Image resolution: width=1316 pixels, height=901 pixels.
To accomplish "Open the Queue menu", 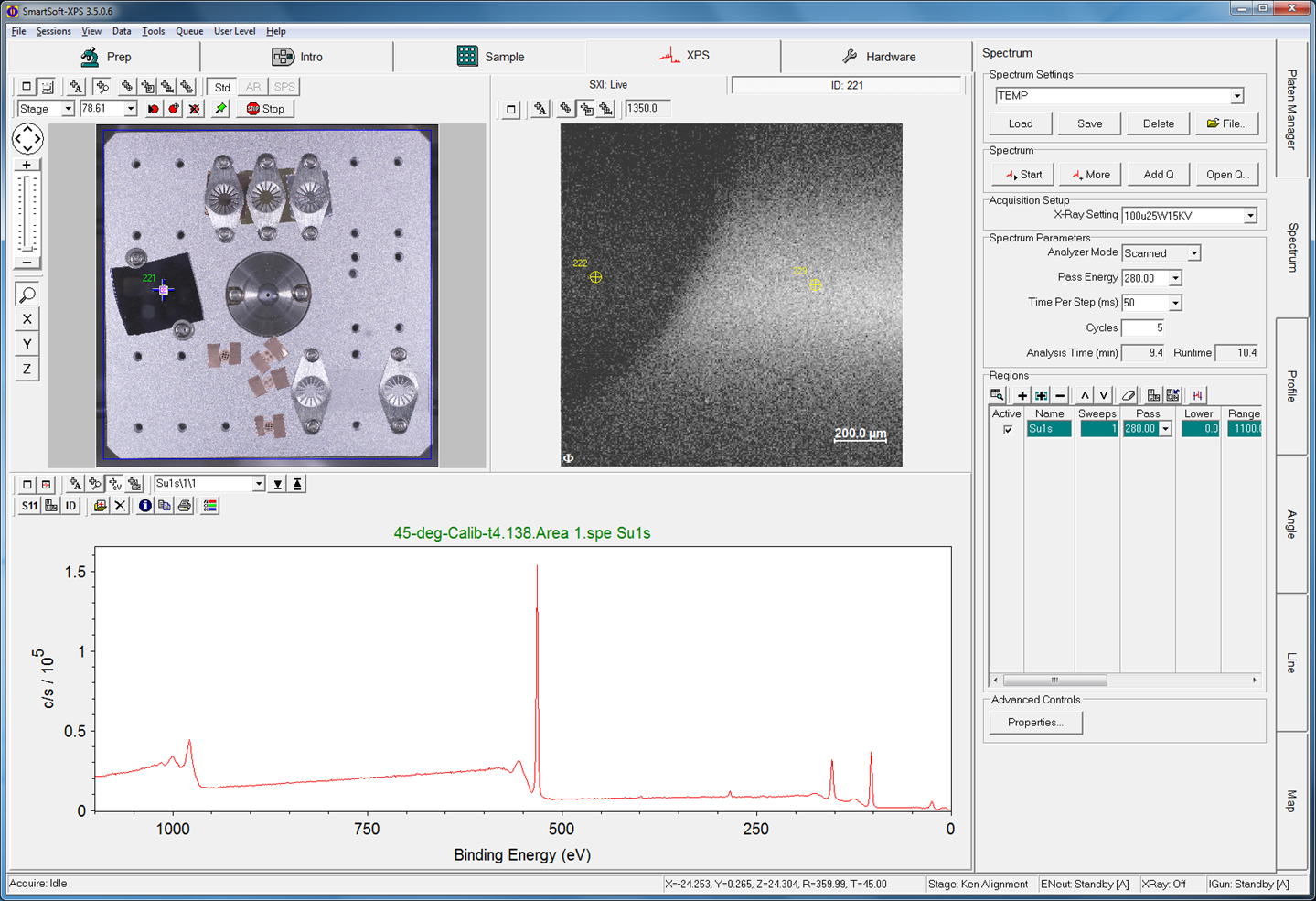I will [188, 31].
